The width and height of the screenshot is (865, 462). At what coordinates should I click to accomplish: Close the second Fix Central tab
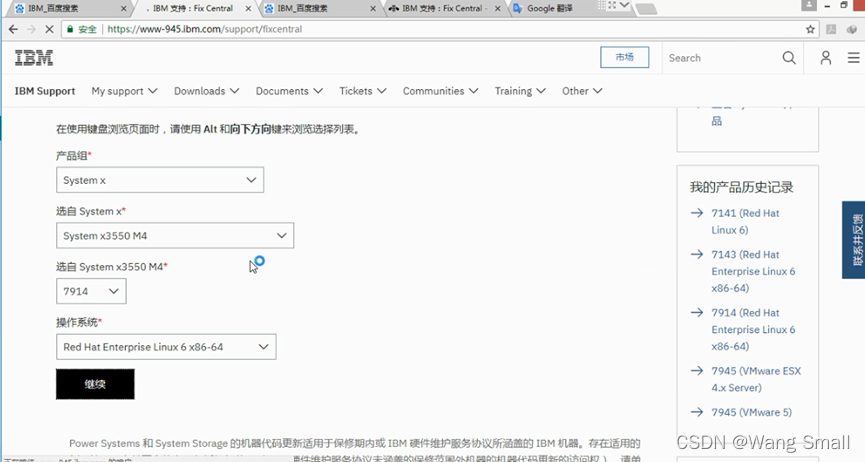click(498, 8)
